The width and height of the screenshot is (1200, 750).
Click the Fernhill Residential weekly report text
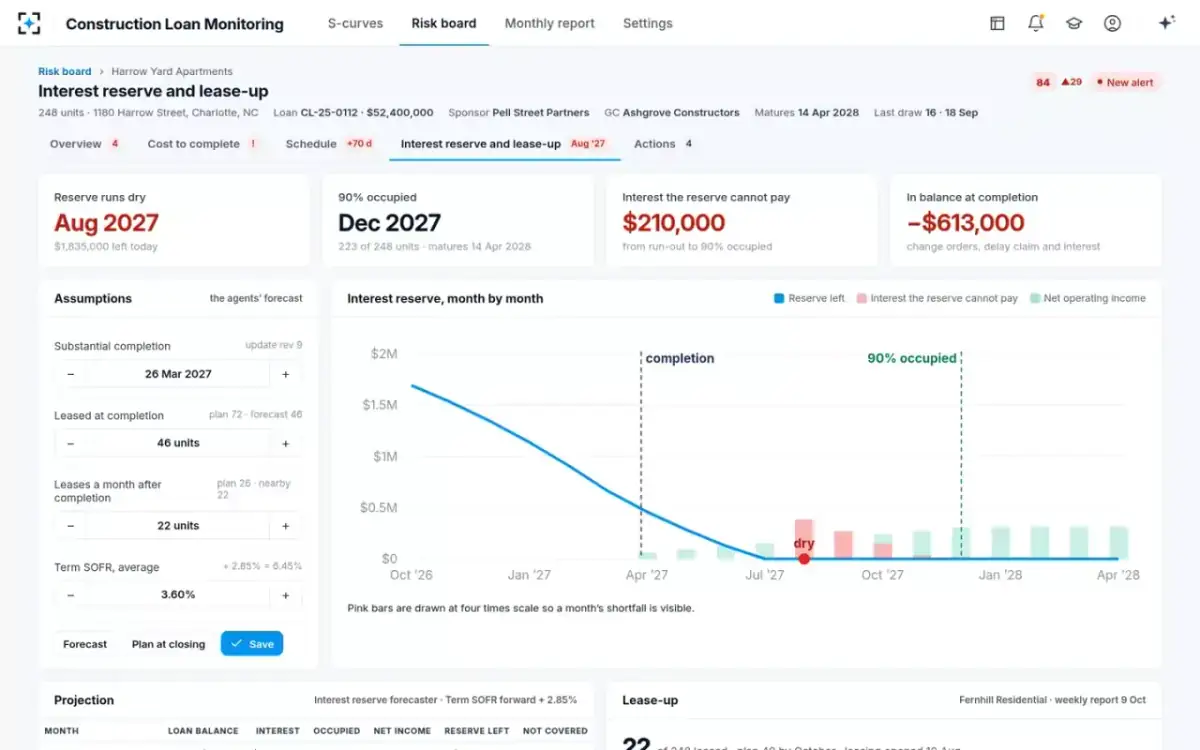coord(1052,700)
